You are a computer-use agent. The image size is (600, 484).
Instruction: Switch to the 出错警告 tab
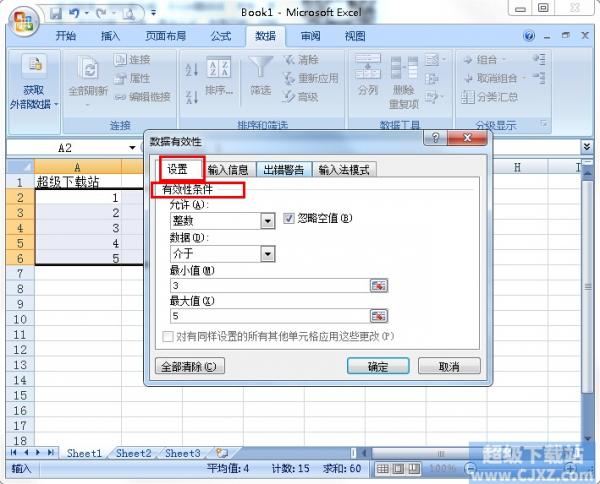tap(284, 170)
